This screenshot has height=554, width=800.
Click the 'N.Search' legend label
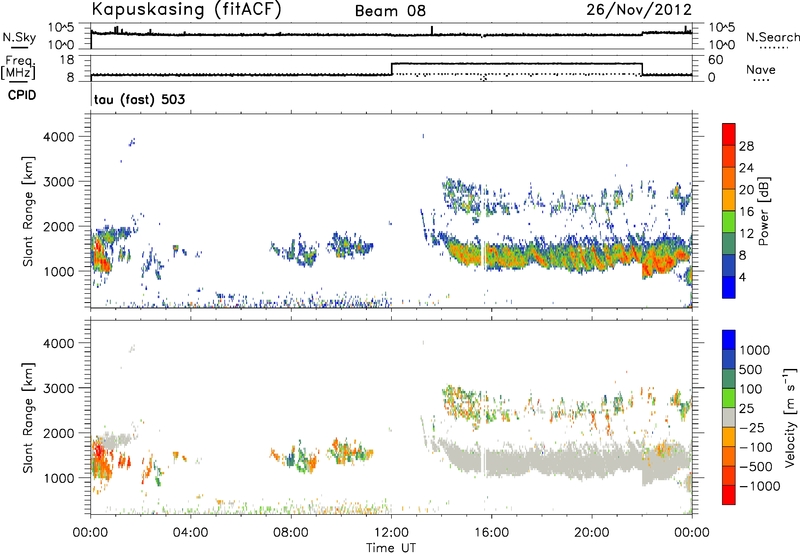(772, 37)
